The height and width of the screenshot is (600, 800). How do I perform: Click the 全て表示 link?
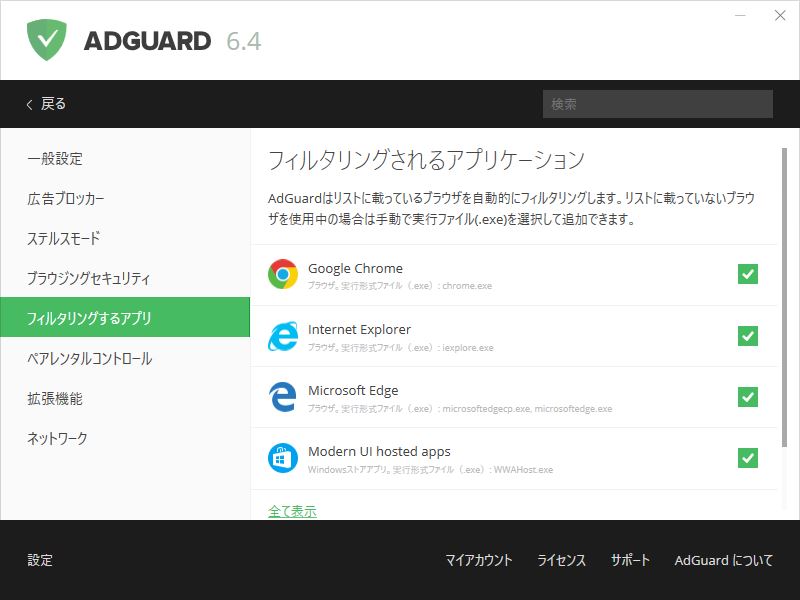[x=292, y=511]
